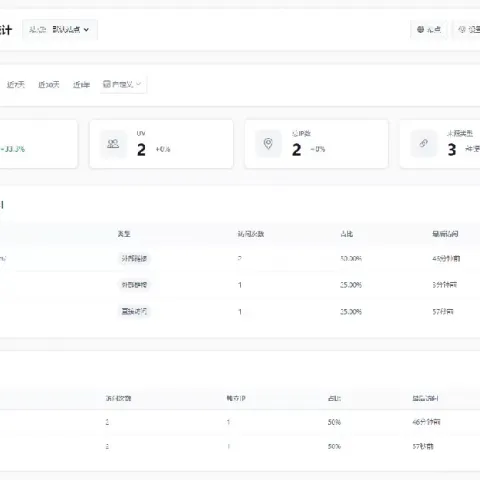Click the 3分钟前 last visit cell
The width and height of the screenshot is (480, 480).
444,285
